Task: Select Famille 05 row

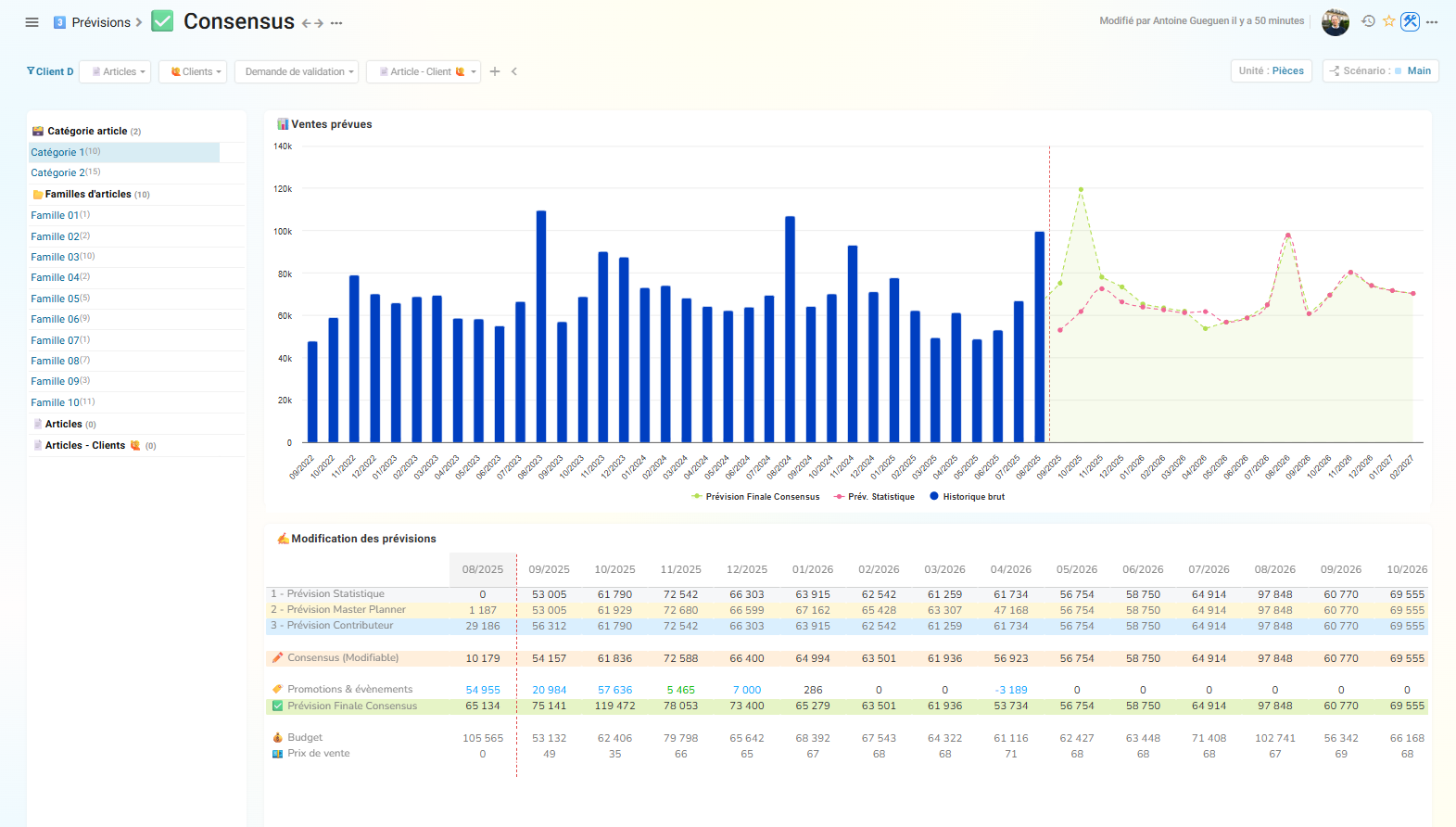Action: coord(136,299)
